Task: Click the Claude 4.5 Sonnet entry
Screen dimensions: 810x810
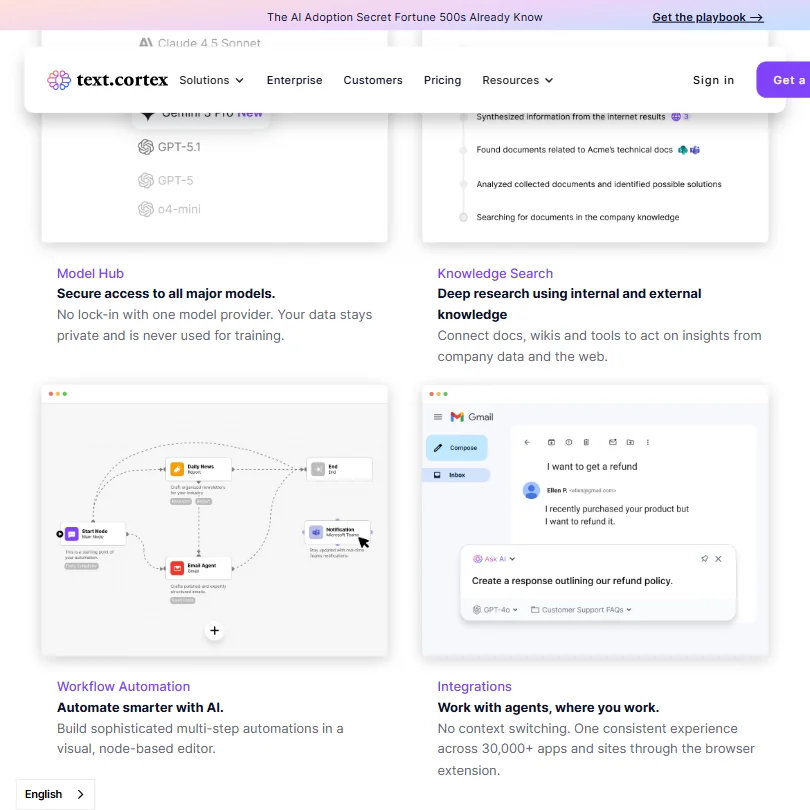Action: [x=200, y=42]
